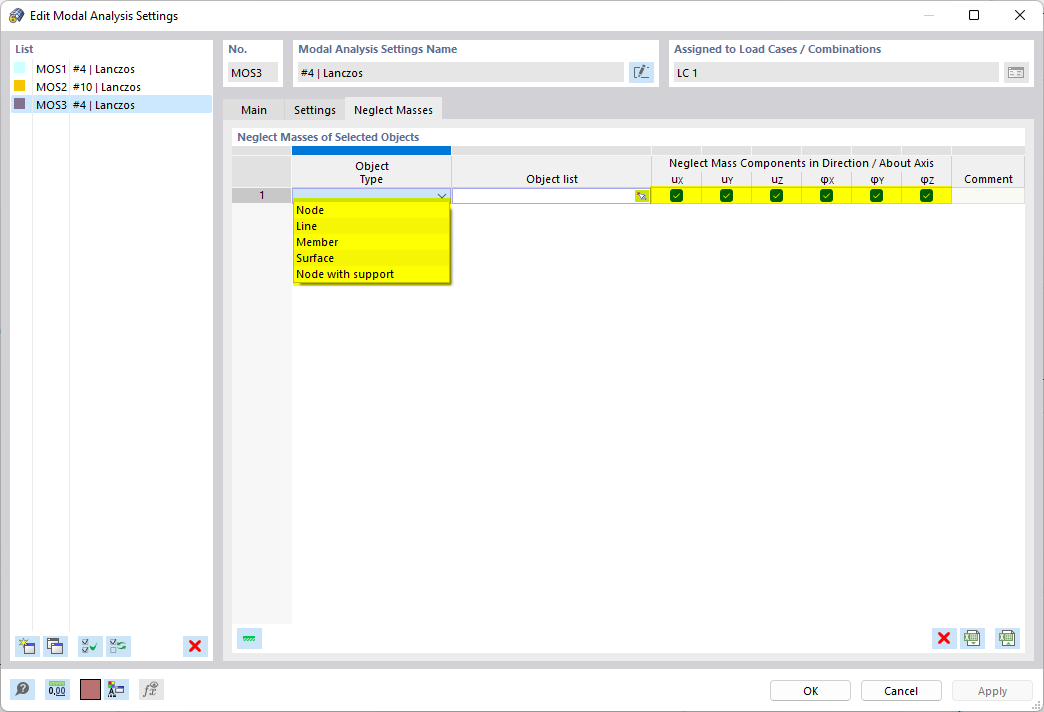Select row header 1 in the table
Image resolution: width=1044 pixels, height=712 pixels.
[262, 195]
